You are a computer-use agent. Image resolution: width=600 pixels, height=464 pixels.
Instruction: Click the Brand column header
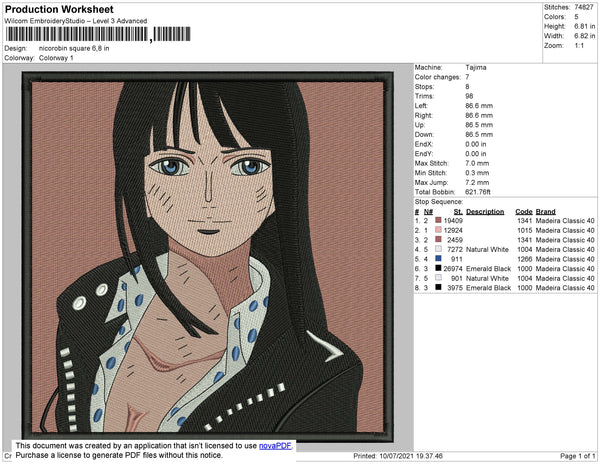tap(545, 212)
